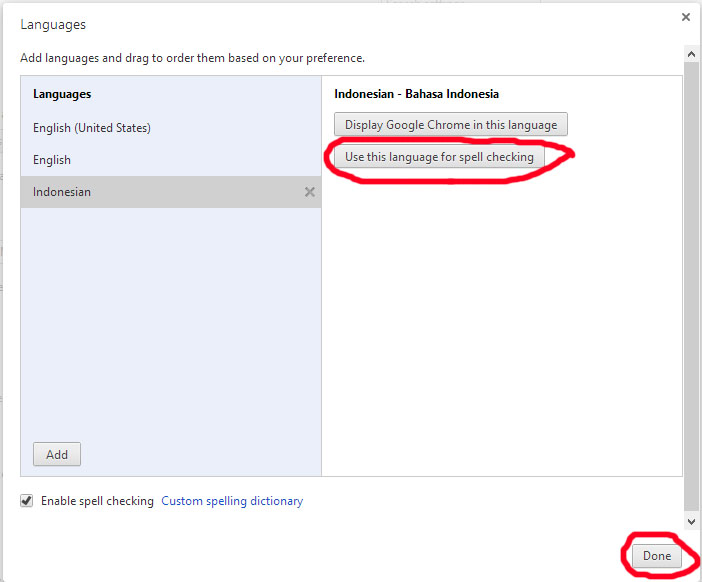Select the Indonesian language row
Screen dimensions: 702x582
click(171, 192)
